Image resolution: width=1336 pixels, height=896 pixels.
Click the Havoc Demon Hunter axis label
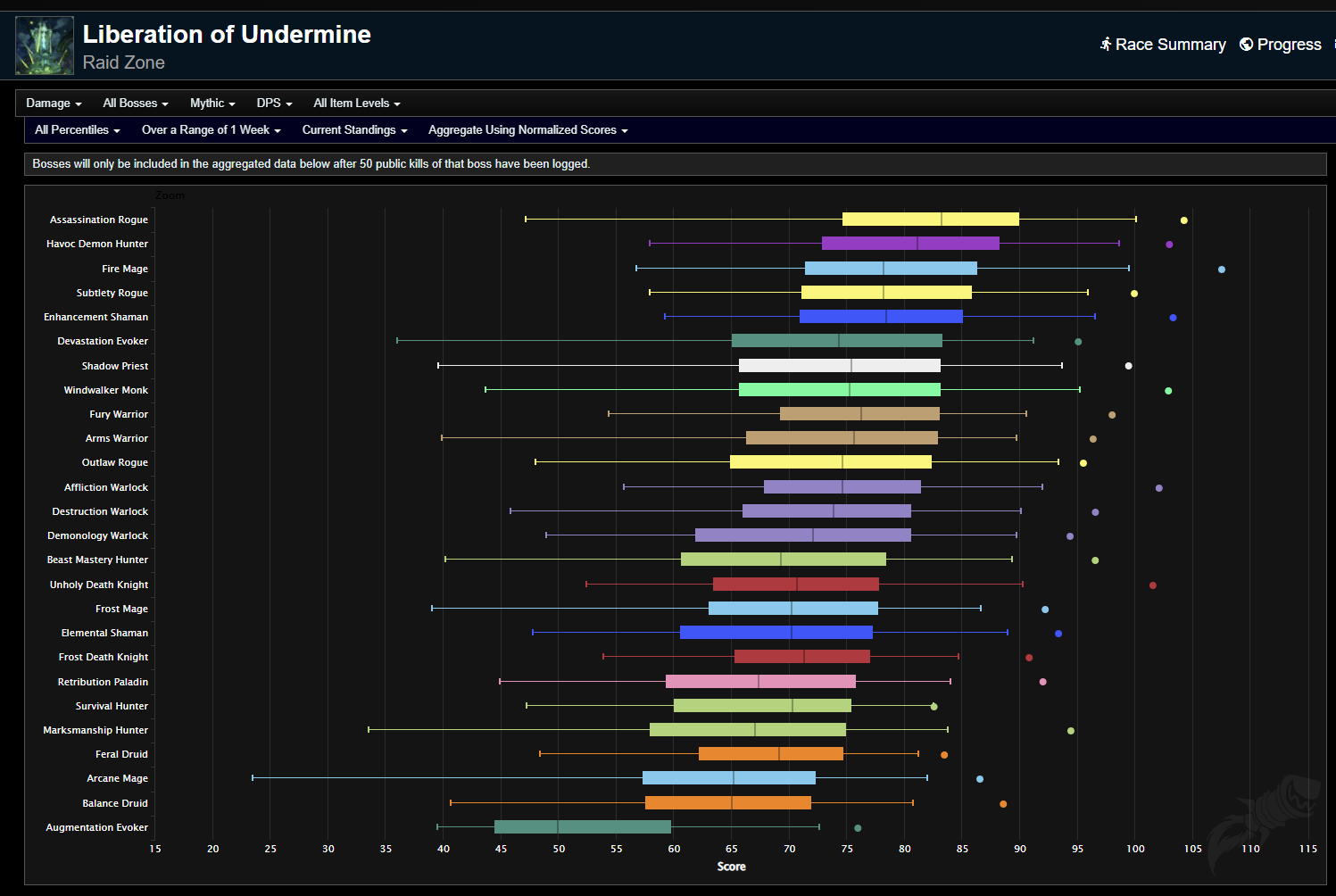(x=97, y=244)
